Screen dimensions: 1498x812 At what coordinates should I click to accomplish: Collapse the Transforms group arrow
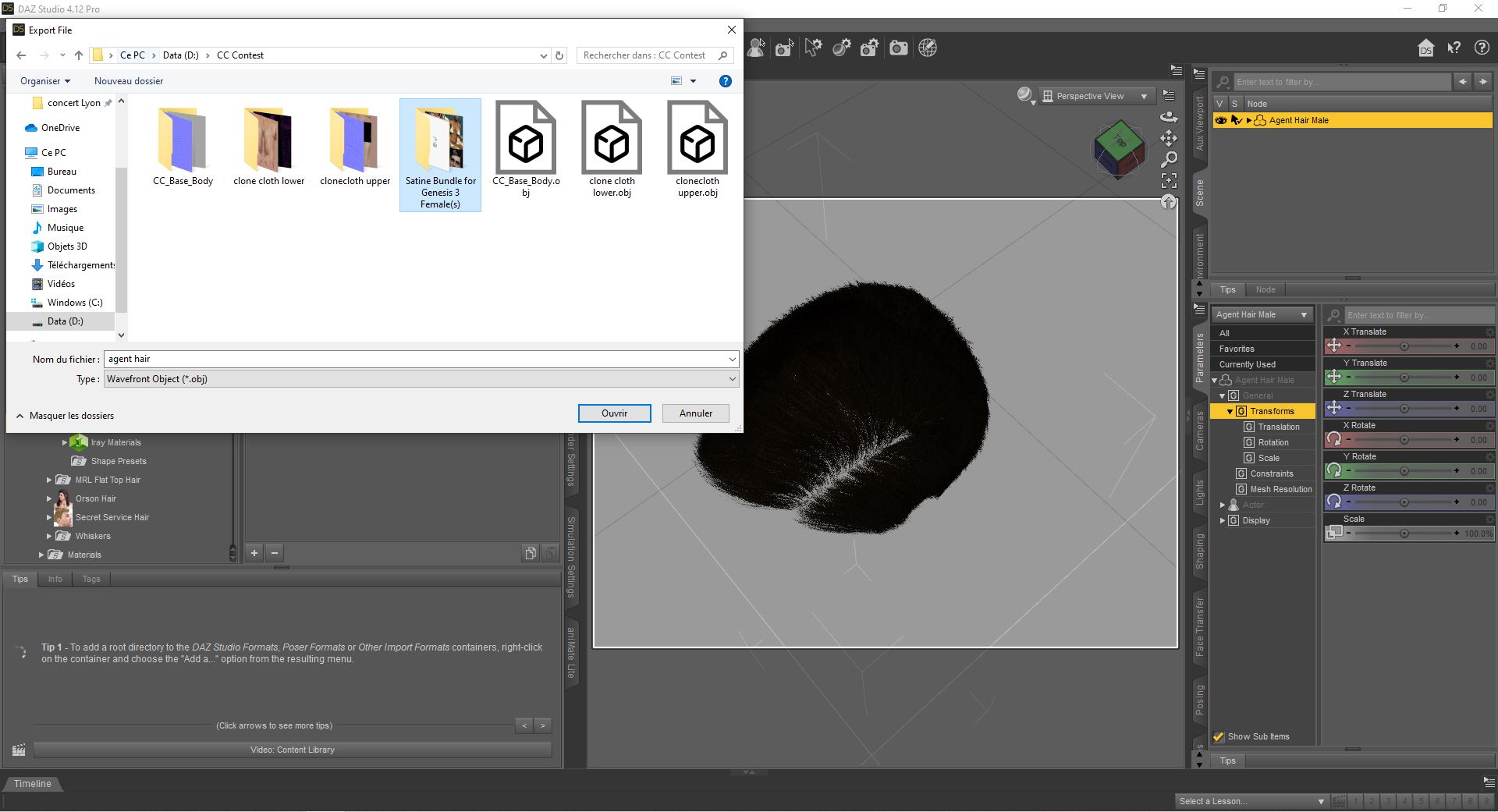[x=1230, y=411]
